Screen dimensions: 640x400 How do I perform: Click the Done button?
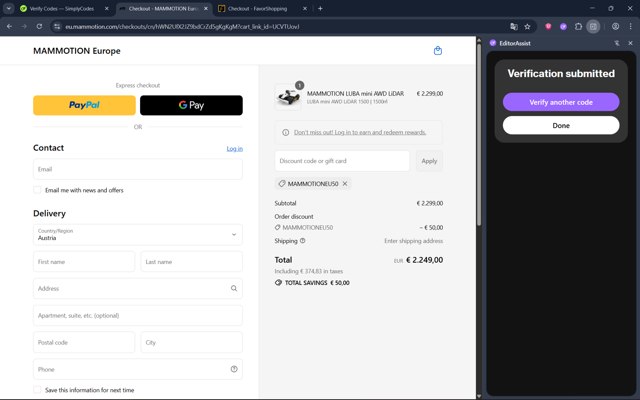click(561, 125)
